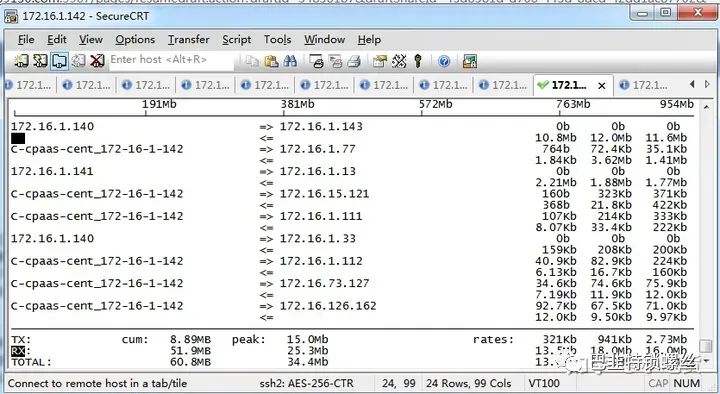Open the Transfer menu
720x394 pixels.
(x=189, y=39)
